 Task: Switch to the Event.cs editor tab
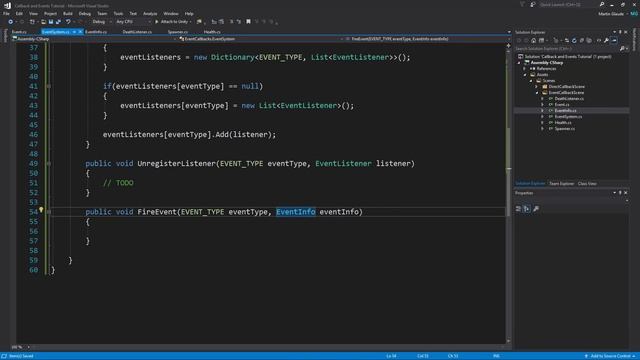tap(19, 32)
